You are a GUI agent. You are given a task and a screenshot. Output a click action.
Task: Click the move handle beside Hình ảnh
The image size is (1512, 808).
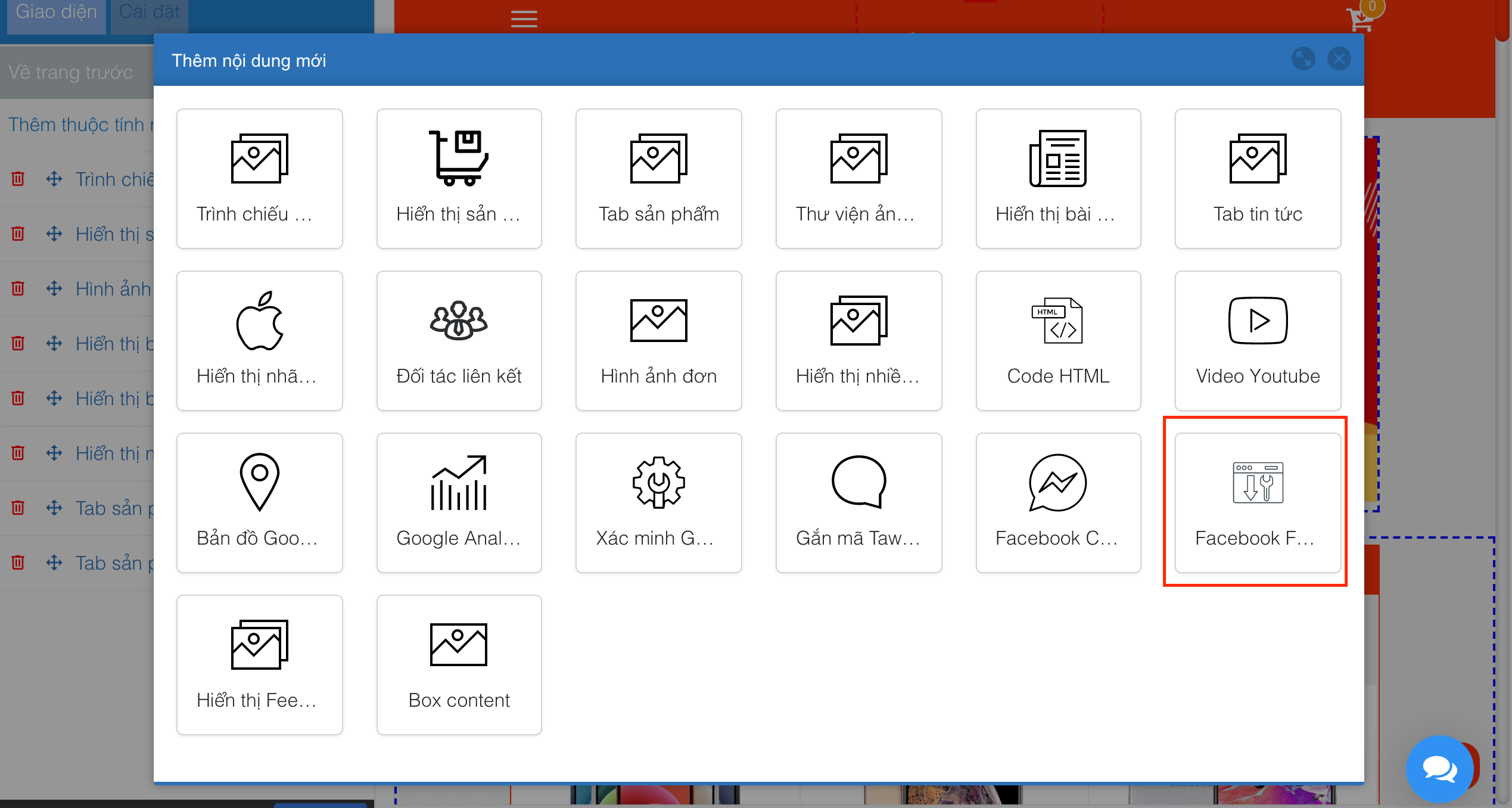click(x=54, y=289)
